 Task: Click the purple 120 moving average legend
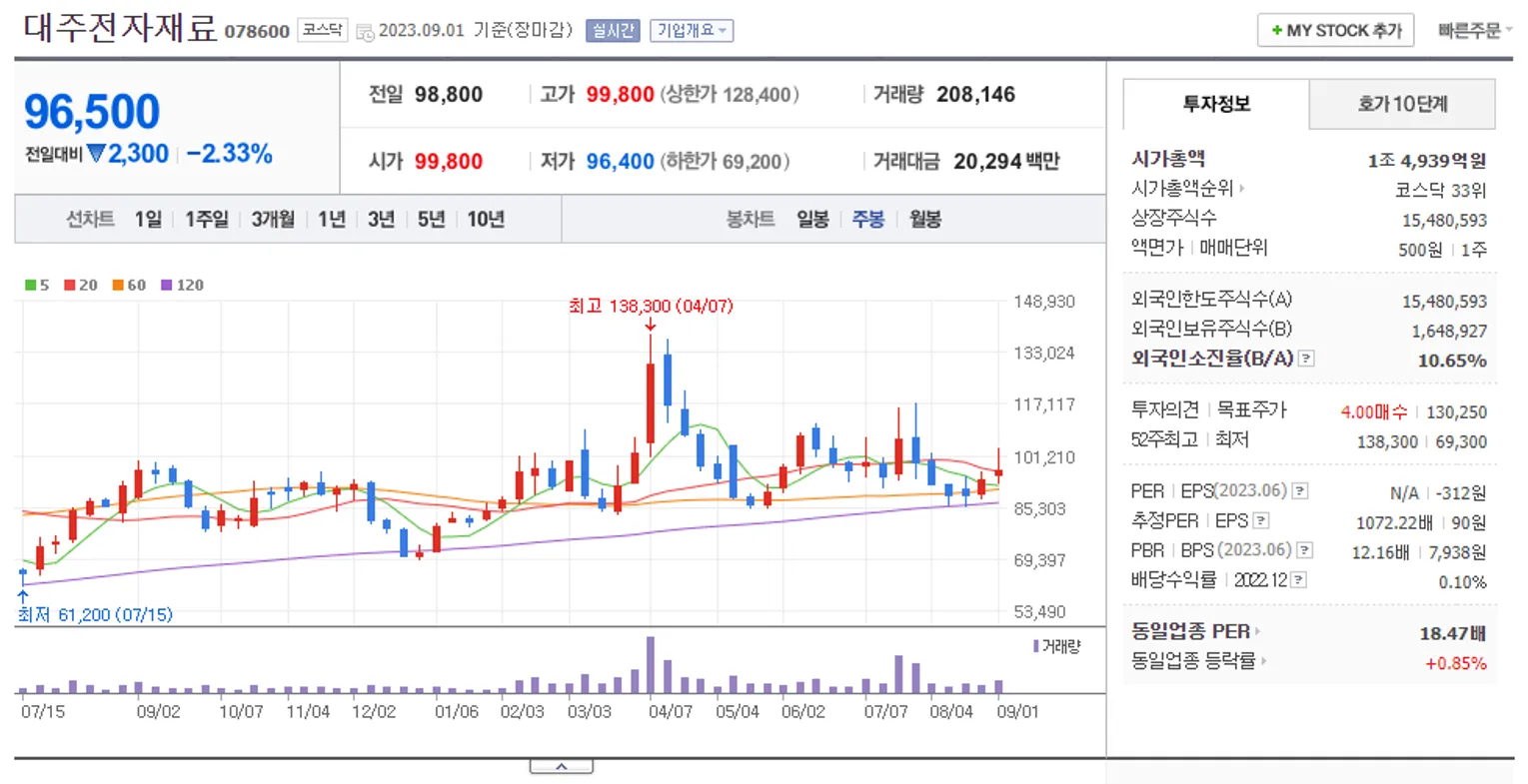[182, 285]
